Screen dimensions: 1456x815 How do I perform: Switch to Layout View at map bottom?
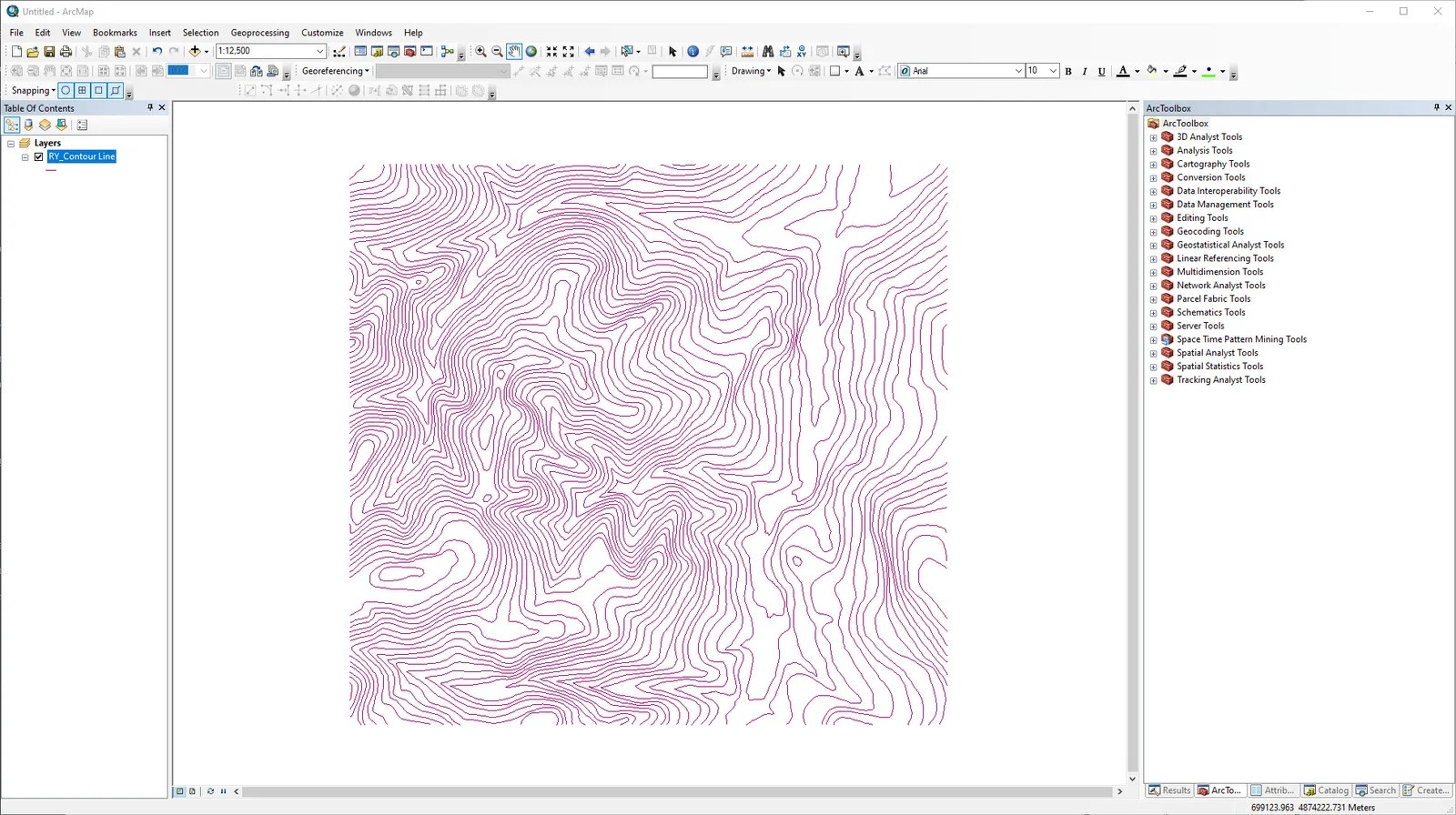click(192, 791)
